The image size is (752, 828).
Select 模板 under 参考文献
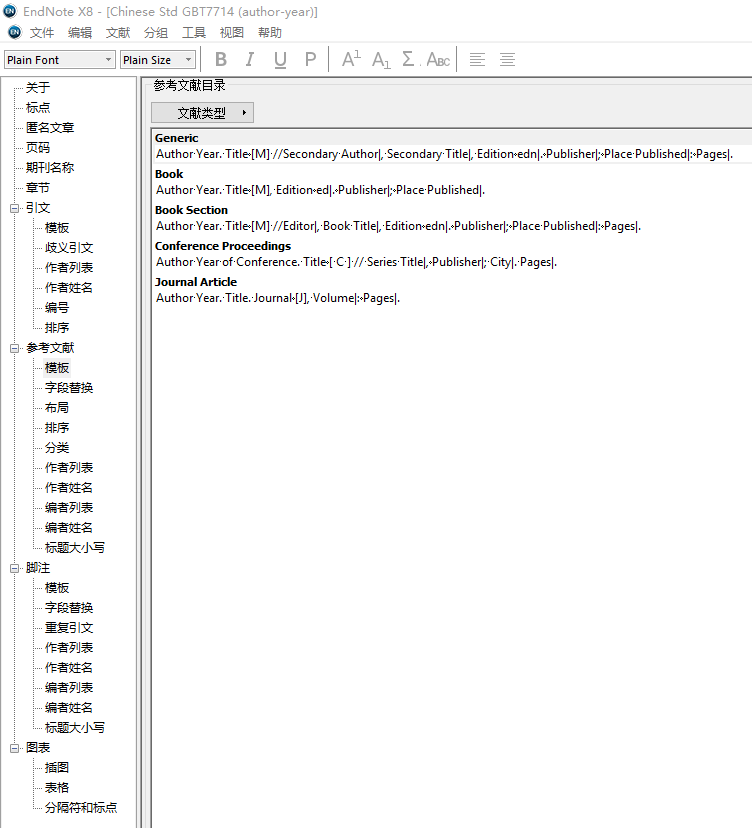[x=57, y=368]
